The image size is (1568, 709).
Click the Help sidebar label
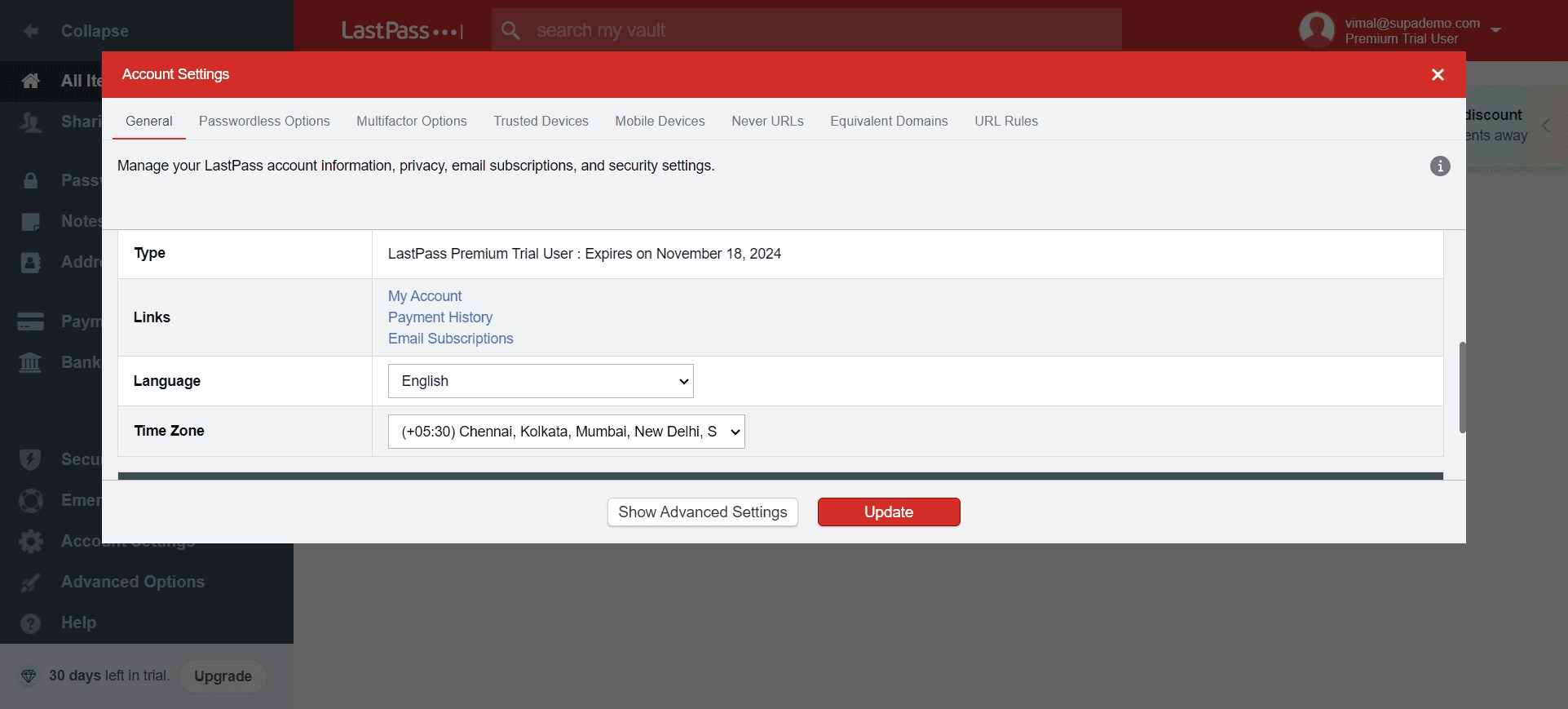tap(78, 623)
